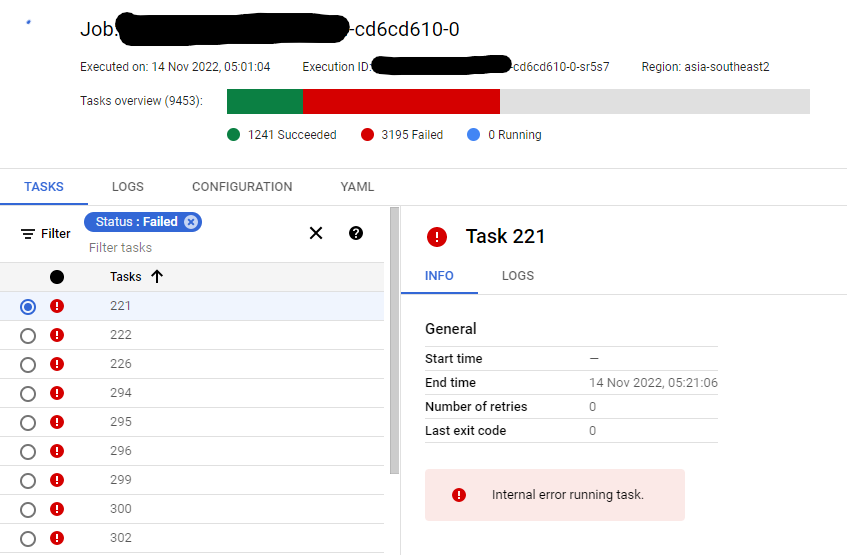Click task number 300 in list
847x555 pixels.
pyautogui.click(x=120, y=509)
